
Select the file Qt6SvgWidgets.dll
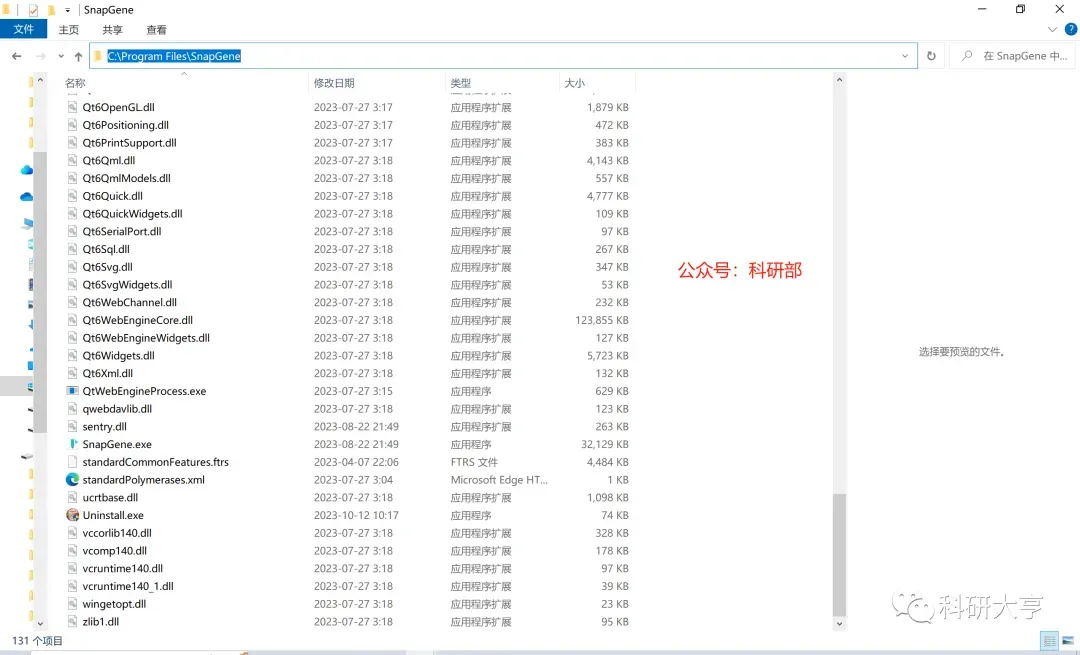click(127, 284)
